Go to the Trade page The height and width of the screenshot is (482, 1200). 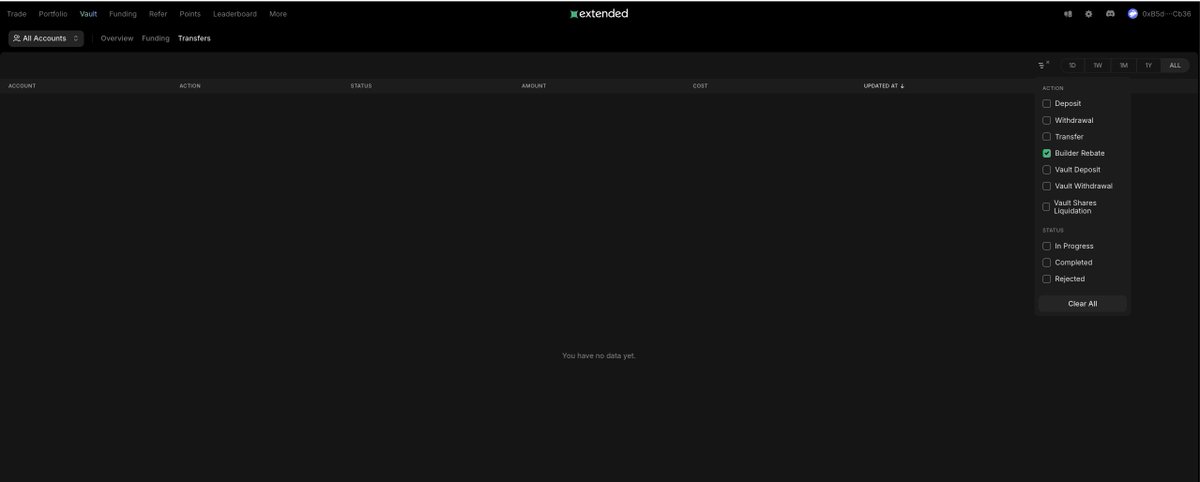(x=17, y=14)
